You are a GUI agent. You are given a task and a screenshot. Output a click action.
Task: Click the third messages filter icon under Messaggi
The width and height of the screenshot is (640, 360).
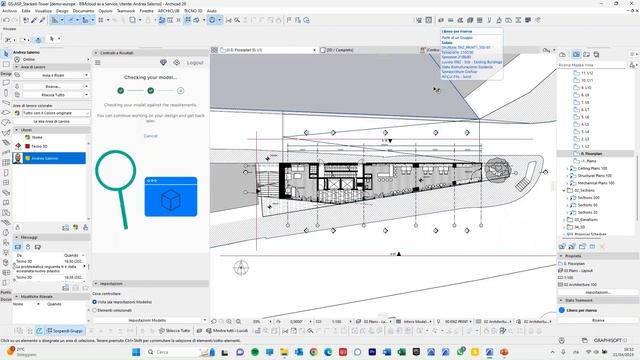coord(38,247)
